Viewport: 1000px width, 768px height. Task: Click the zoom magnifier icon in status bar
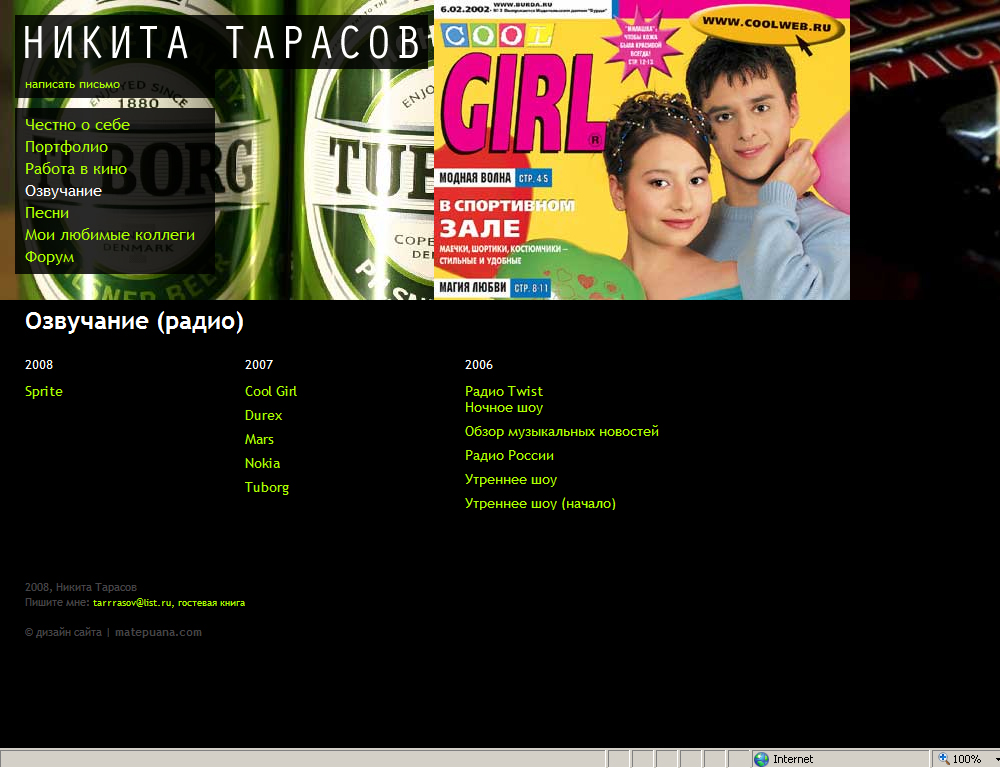pyautogui.click(x=943, y=759)
